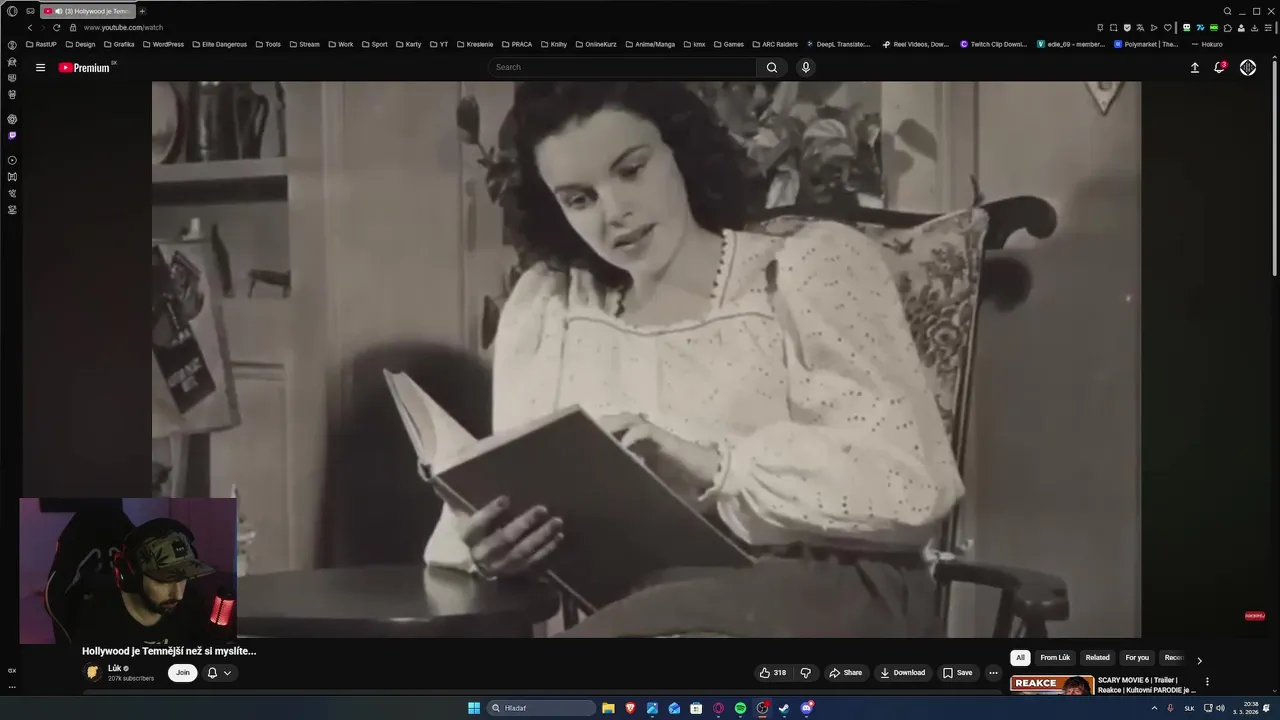Open a new browser tab
The height and width of the screenshot is (720, 1280).
[142, 11]
